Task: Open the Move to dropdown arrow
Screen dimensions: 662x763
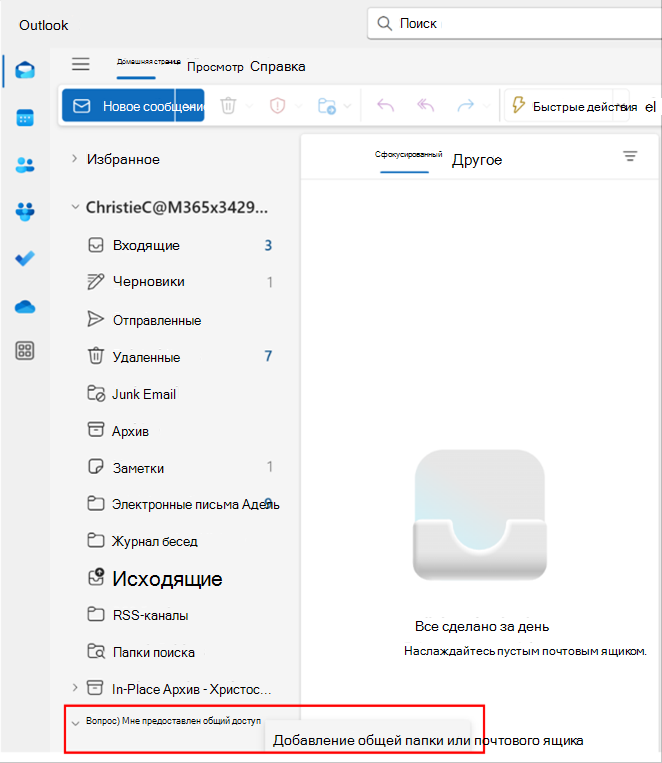Action: coord(348,106)
